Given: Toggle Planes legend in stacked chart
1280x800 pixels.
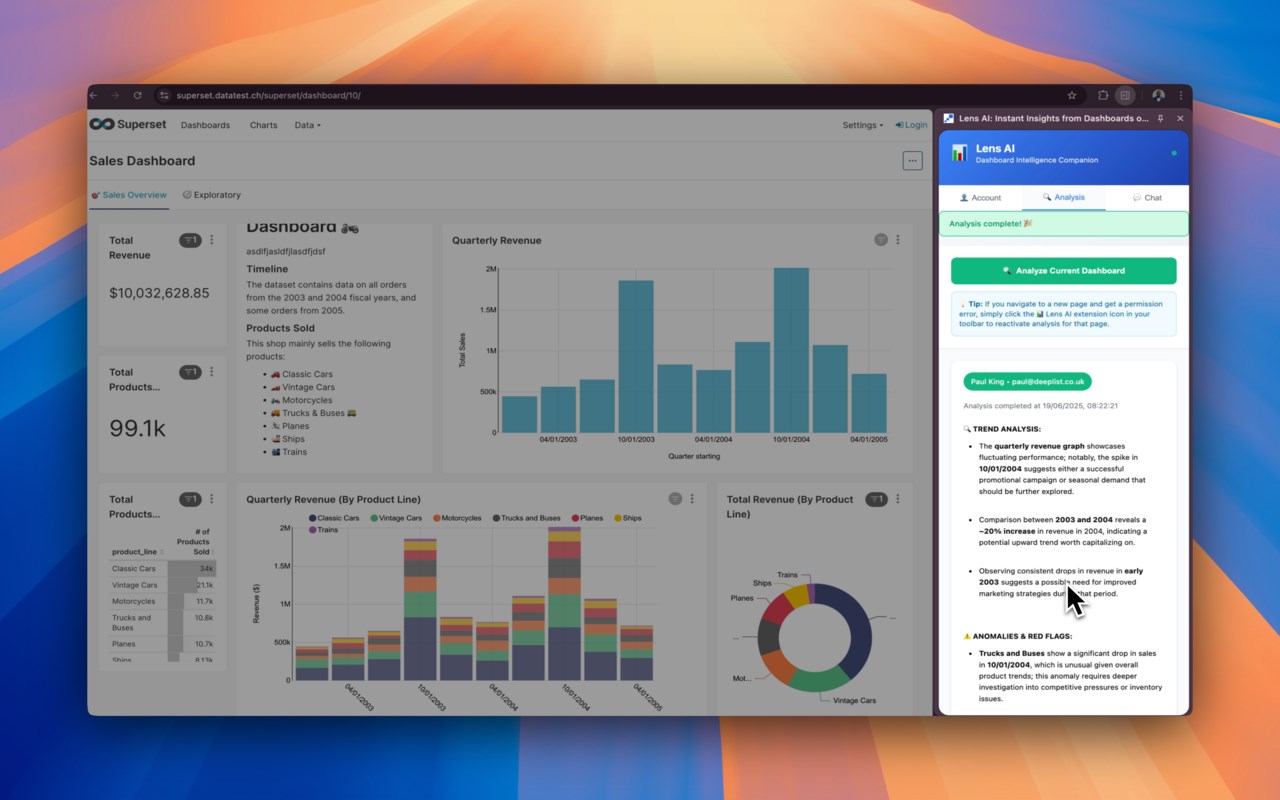Looking at the screenshot, I should click(x=587, y=518).
